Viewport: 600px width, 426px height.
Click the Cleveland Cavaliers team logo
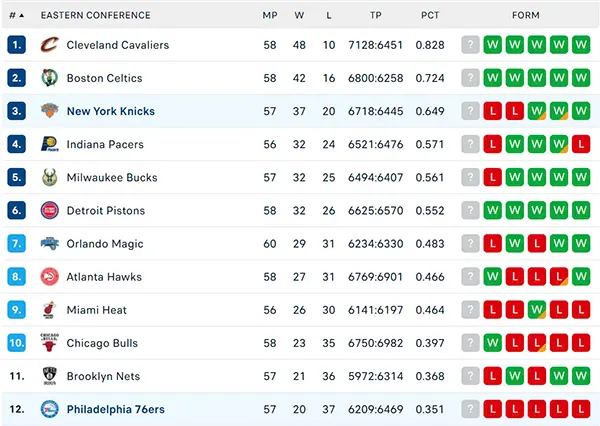(x=50, y=45)
